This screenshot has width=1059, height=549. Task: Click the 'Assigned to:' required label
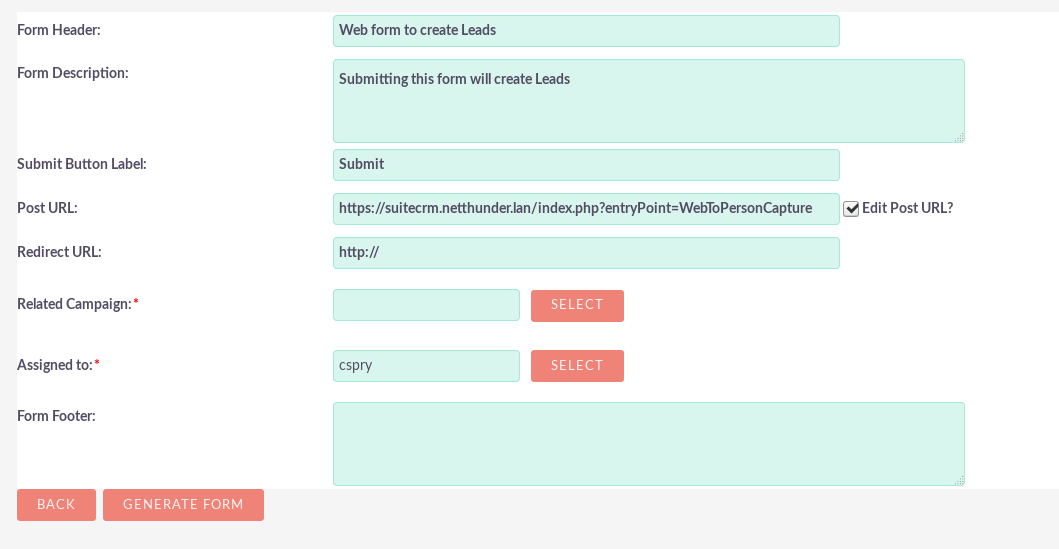coord(58,365)
